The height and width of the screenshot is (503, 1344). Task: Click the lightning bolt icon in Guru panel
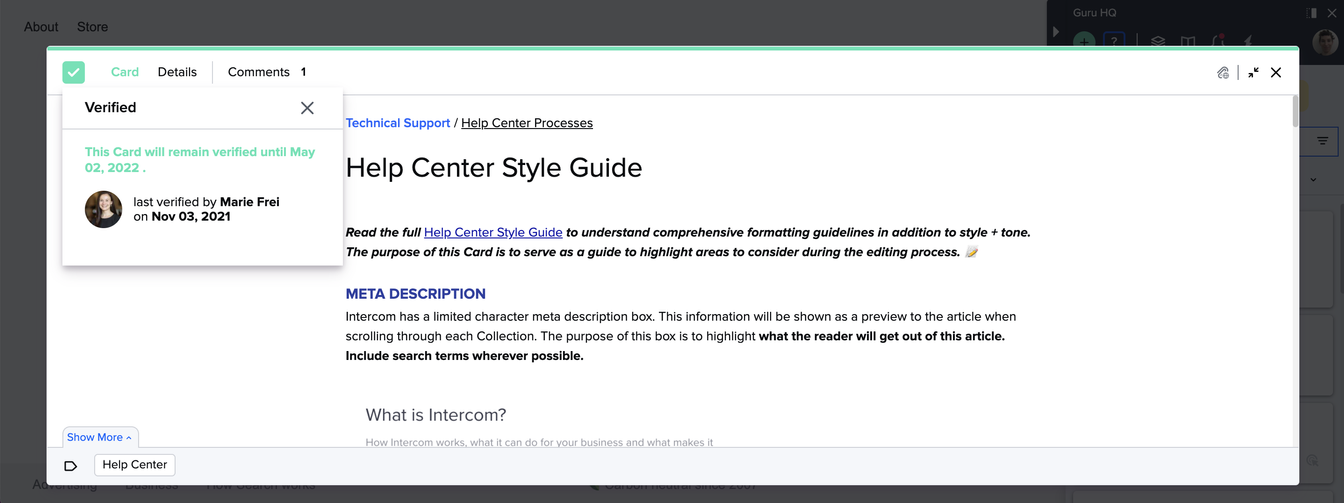[x=1248, y=42]
